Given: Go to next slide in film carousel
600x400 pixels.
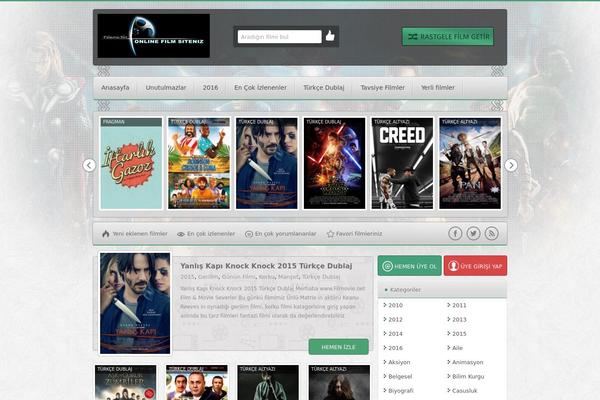Looking at the screenshot, I should point(511,165).
